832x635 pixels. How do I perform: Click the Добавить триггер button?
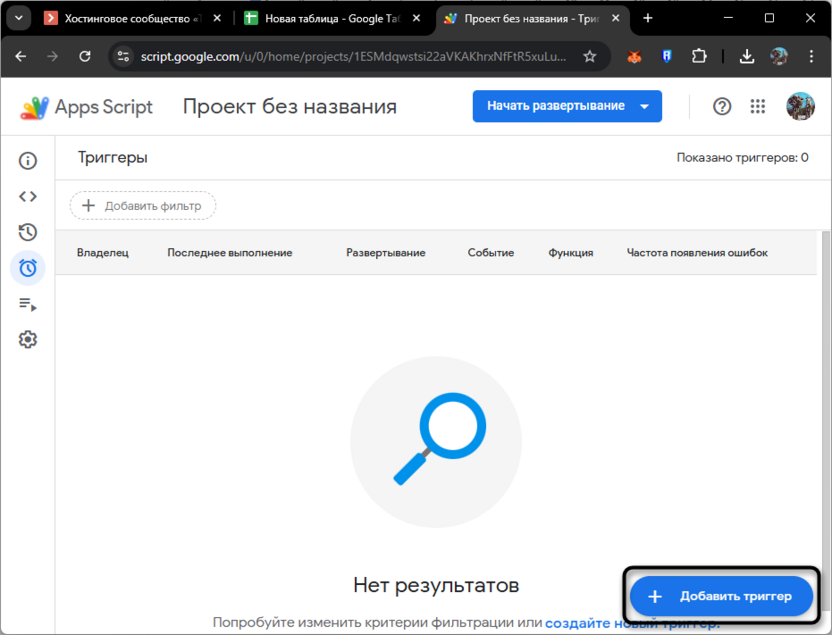720,596
